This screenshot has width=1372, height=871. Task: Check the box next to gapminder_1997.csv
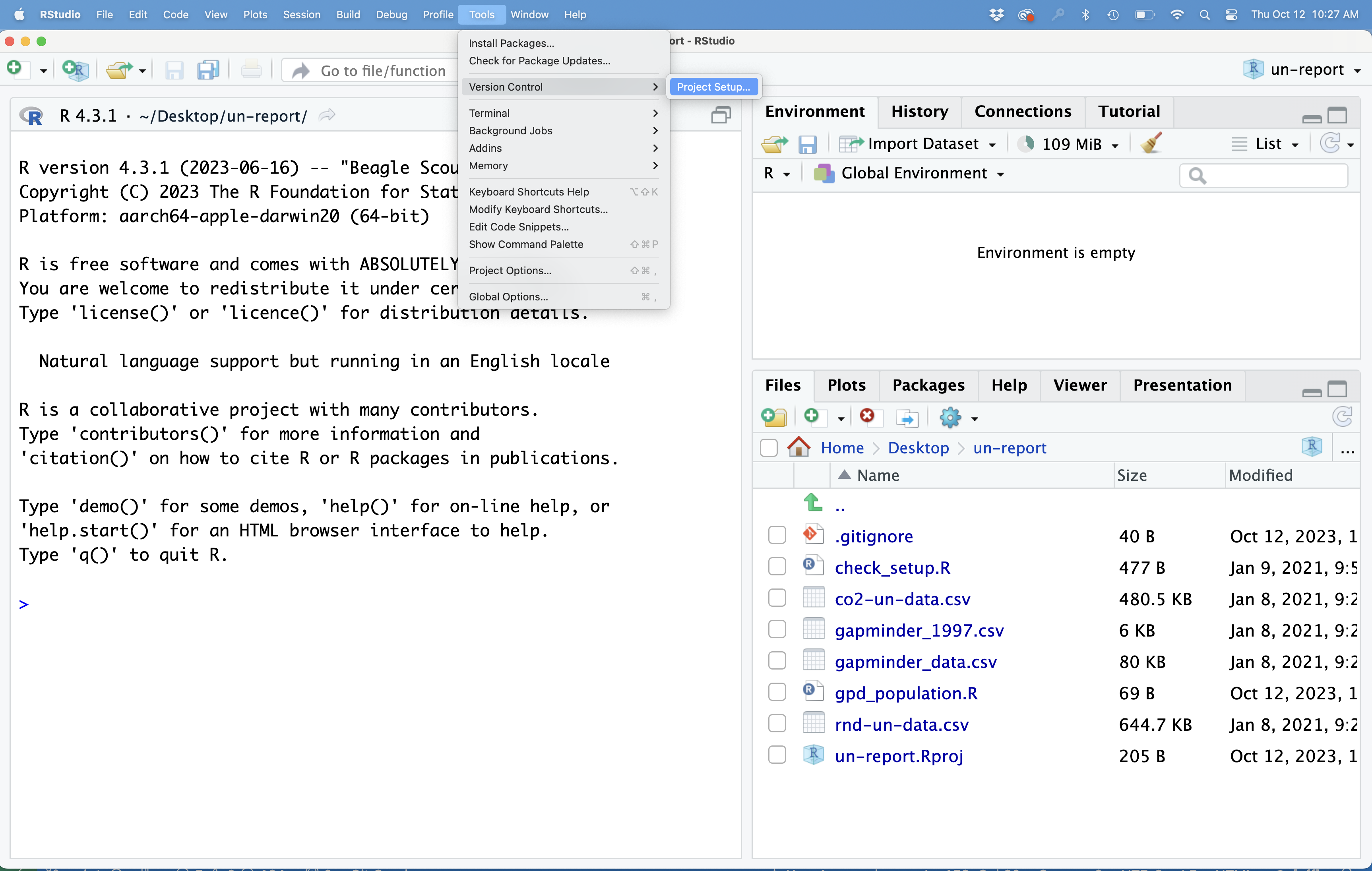(777, 629)
